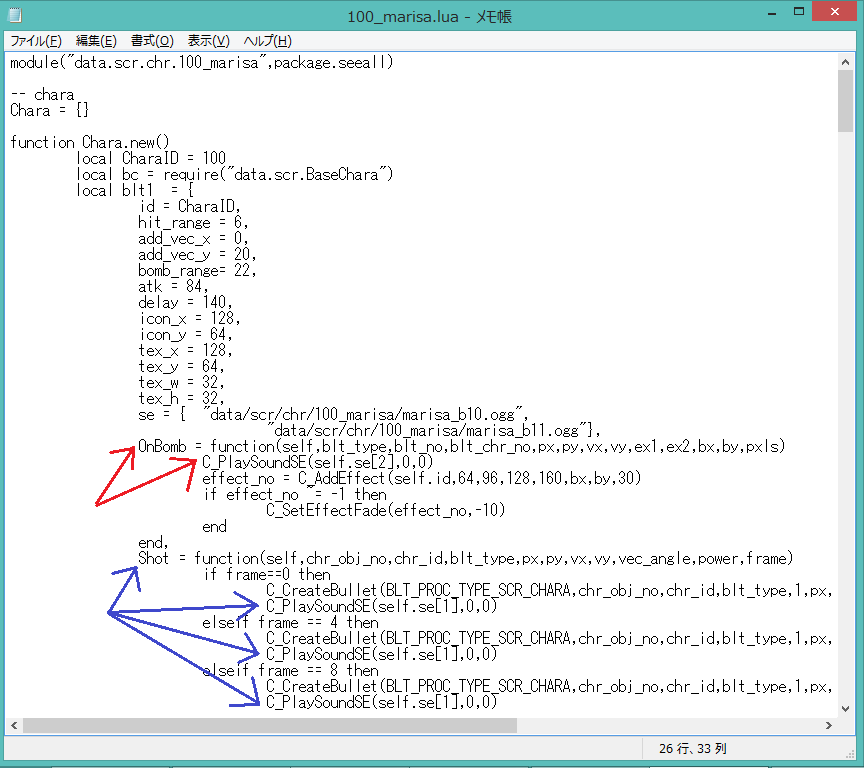The image size is (864, 768).
Task: Click the vertical scrollbar down arrow
Action: point(845,708)
